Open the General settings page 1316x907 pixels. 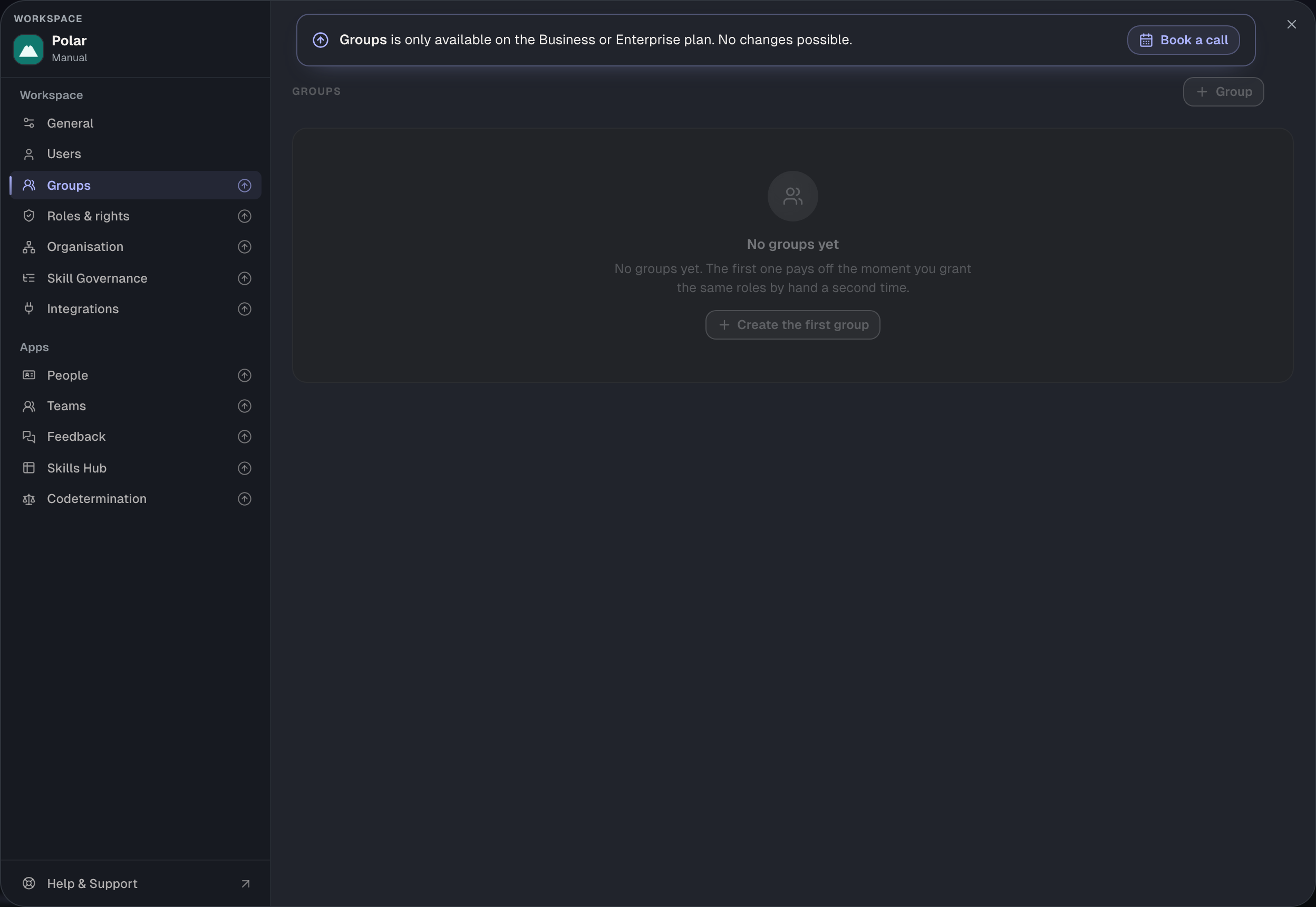click(x=136, y=123)
